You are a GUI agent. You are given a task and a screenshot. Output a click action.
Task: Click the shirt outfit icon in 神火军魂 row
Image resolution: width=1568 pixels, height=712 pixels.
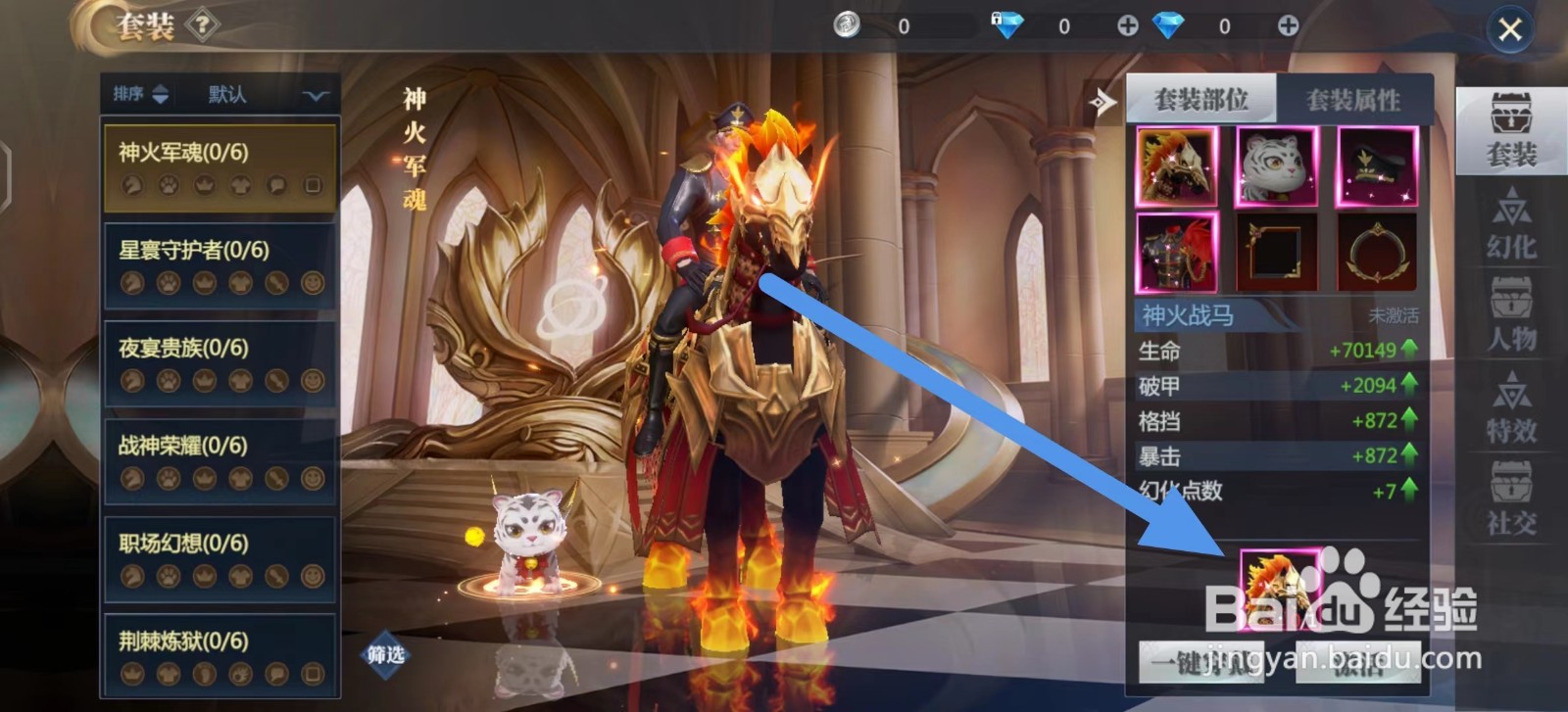click(x=240, y=185)
